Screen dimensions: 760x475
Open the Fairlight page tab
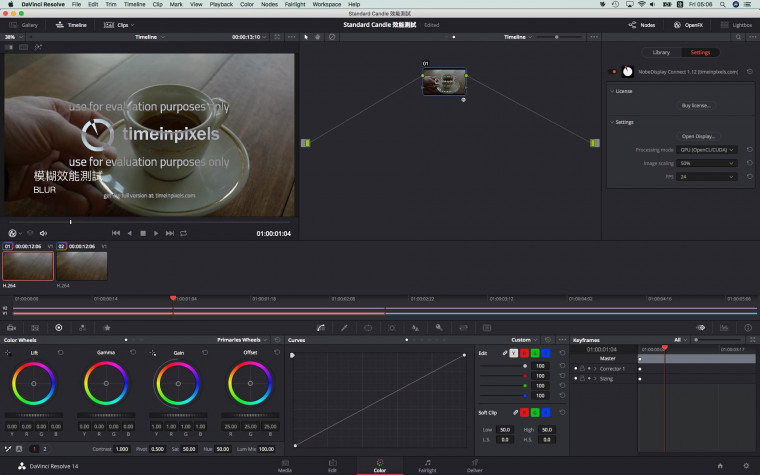click(x=427, y=465)
